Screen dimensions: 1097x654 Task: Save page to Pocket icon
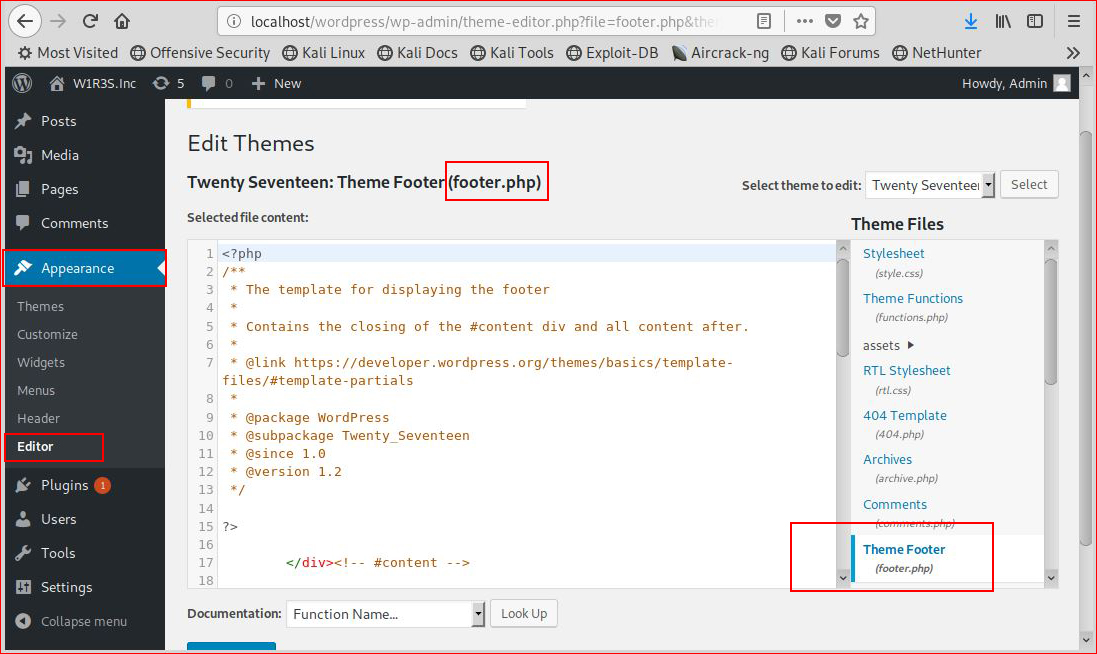[833, 22]
